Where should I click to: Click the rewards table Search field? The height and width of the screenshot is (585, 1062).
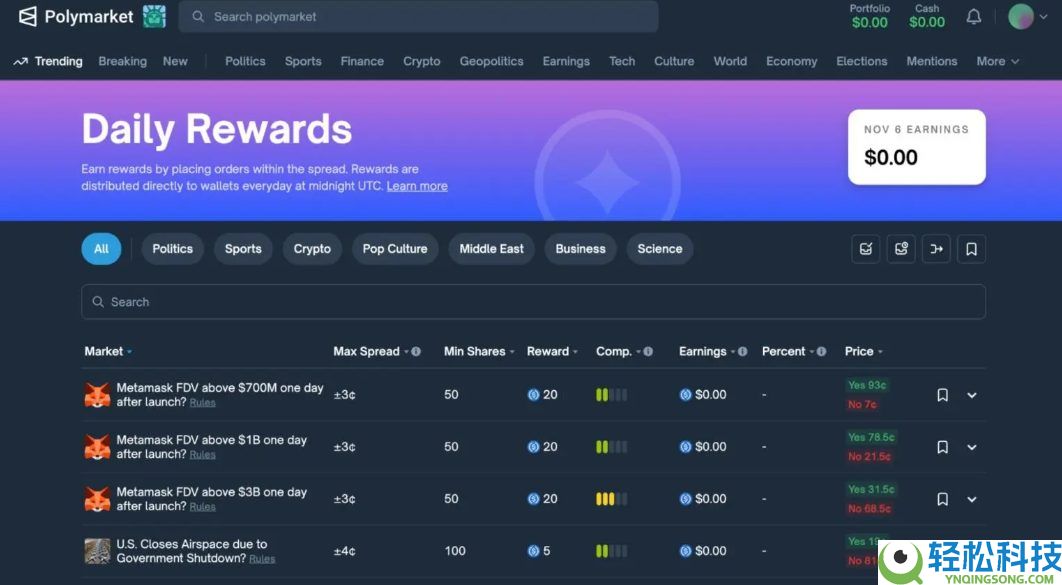[x=532, y=302]
